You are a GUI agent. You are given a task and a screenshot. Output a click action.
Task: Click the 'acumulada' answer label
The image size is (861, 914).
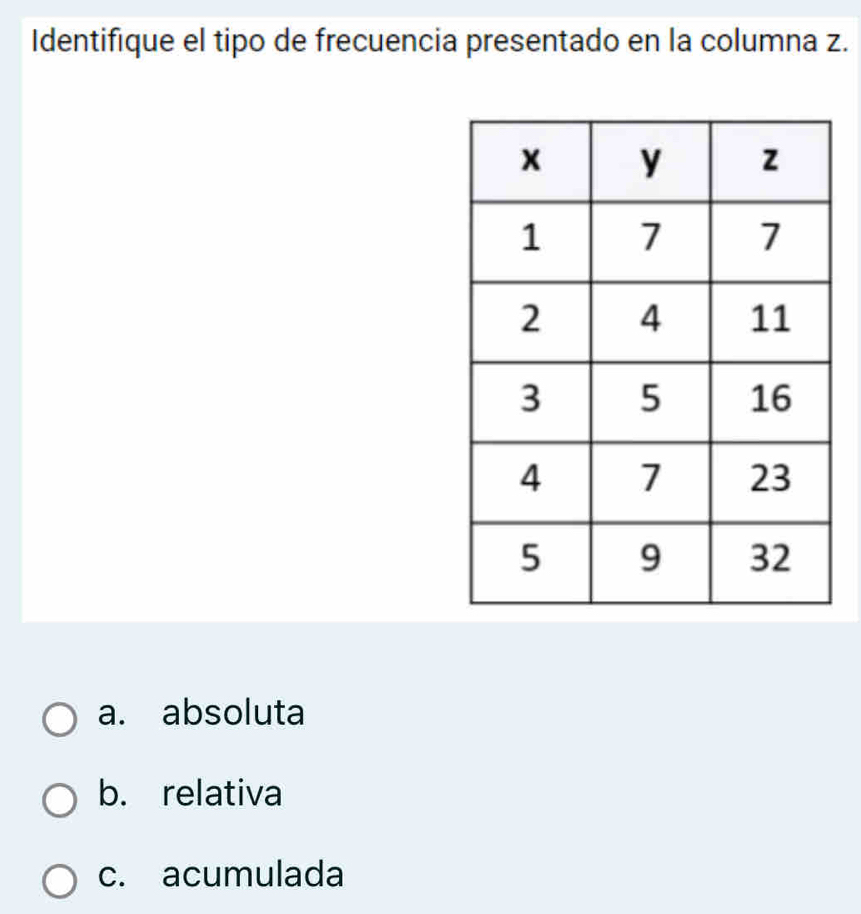tap(253, 875)
